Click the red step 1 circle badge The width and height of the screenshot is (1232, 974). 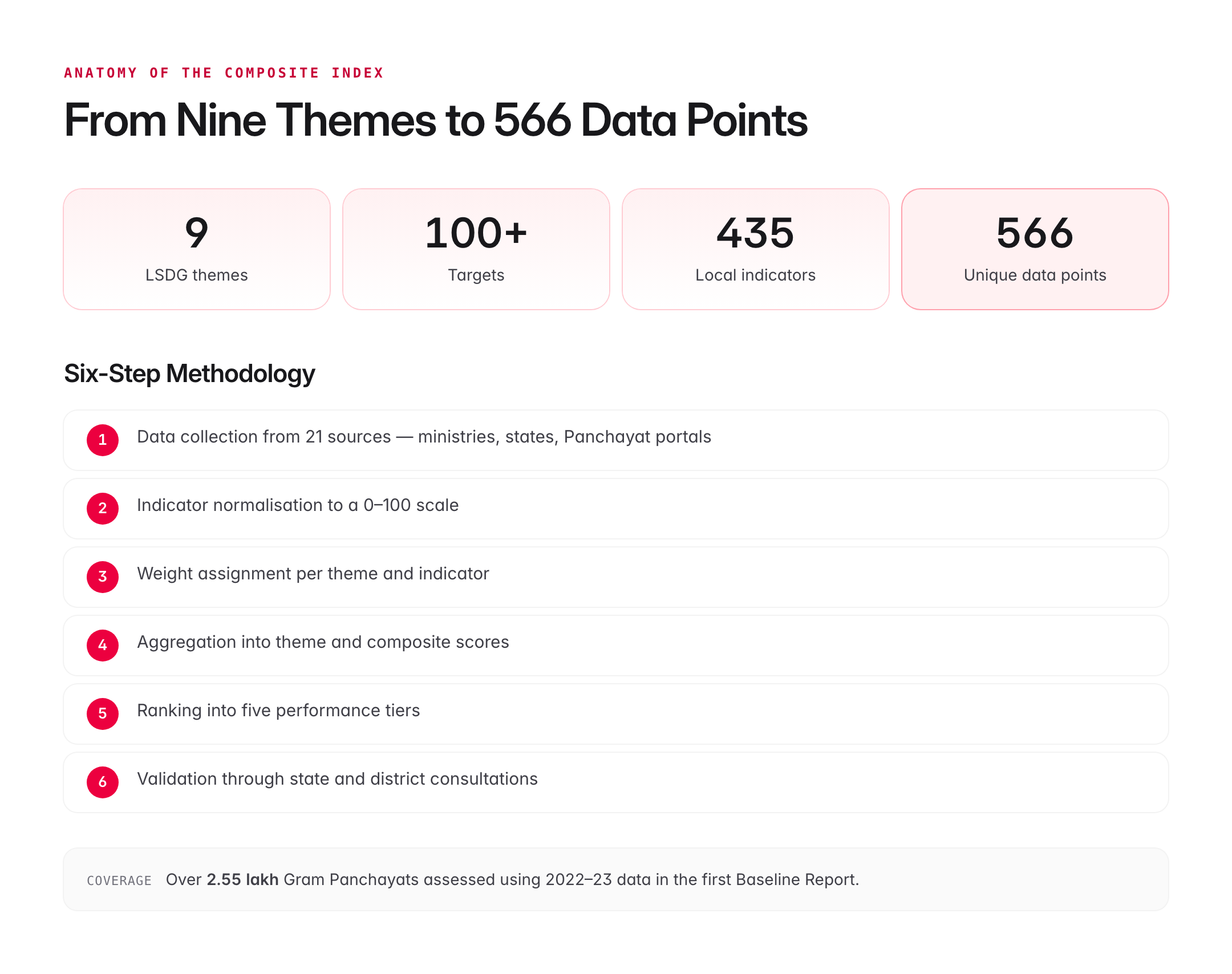(x=103, y=440)
